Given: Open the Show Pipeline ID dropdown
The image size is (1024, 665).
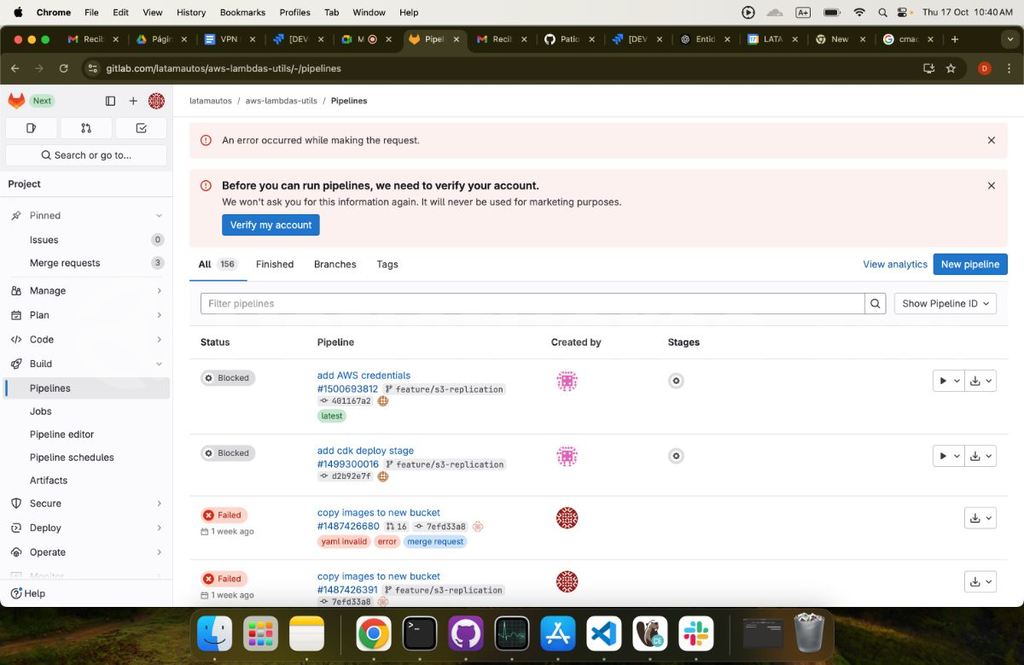Looking at the screenshot, I should click(945, 303).
